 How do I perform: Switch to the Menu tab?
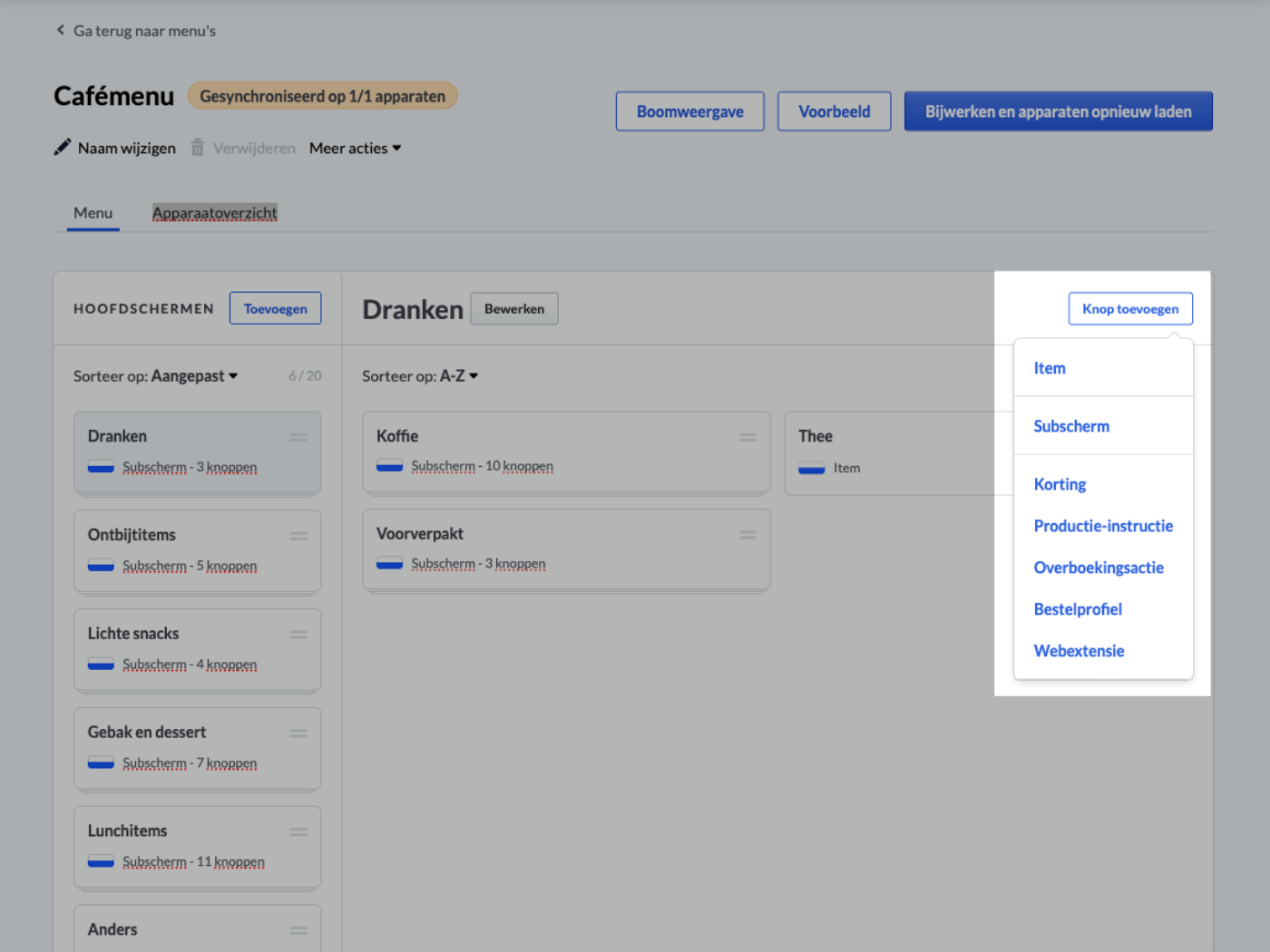93,213
